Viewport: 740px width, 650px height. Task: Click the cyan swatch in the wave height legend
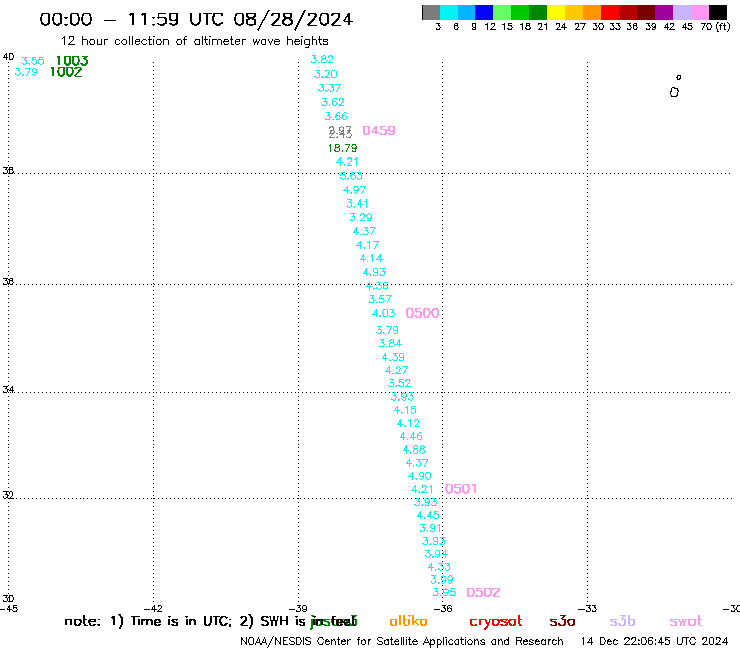(x=449, y=12)
